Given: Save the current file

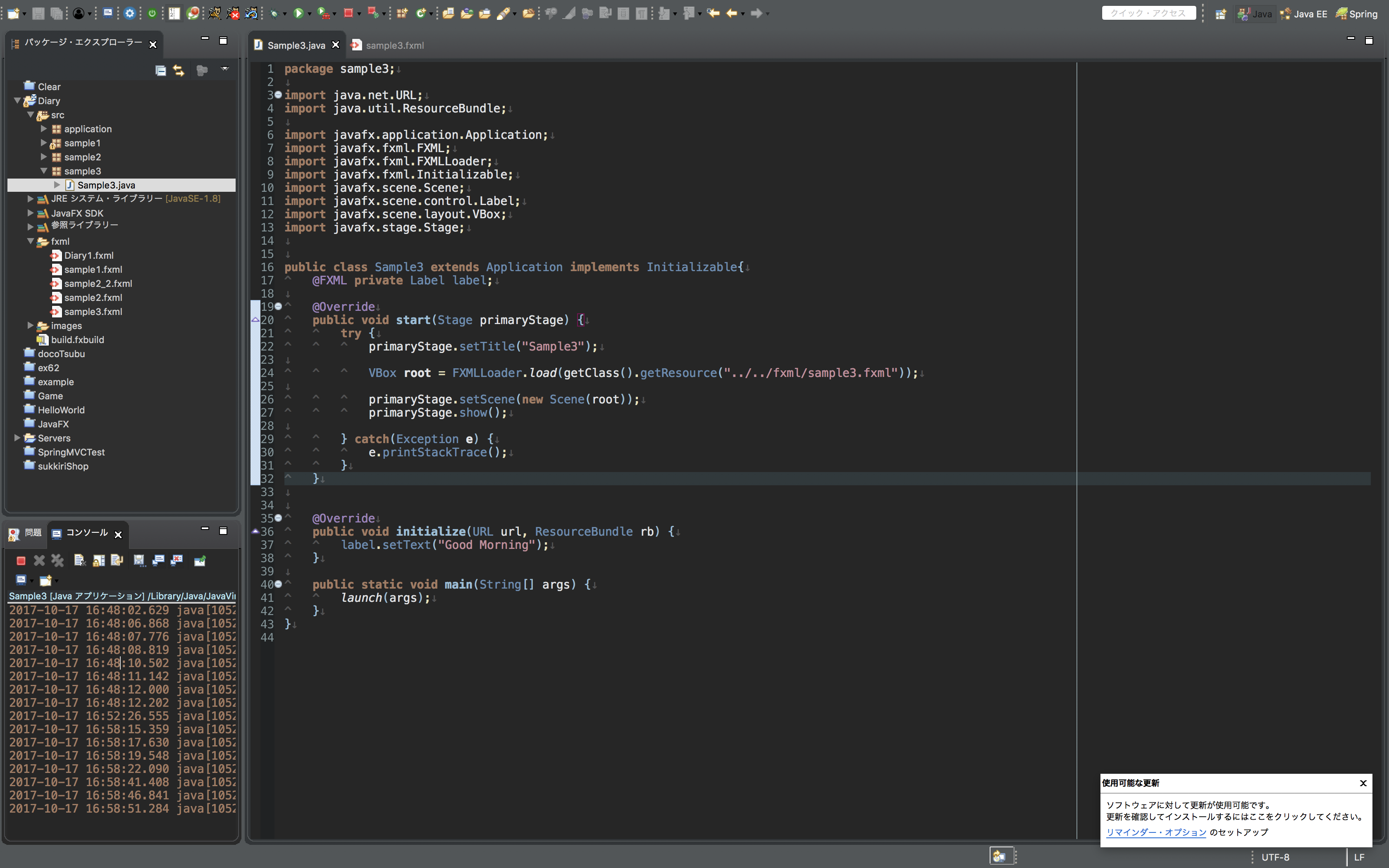Looking at the screenshot, I should (38, 13).
